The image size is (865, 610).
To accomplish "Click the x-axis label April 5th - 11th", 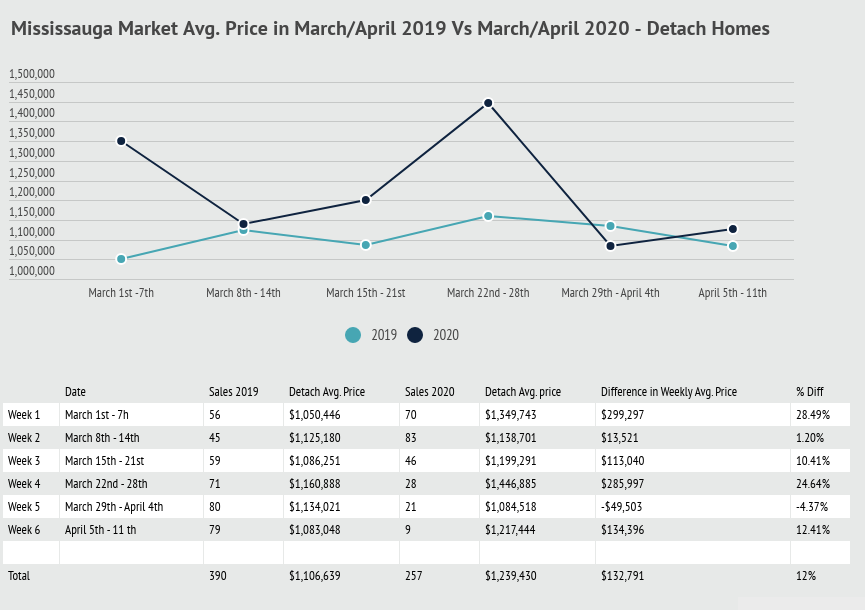I will (733, 293).
